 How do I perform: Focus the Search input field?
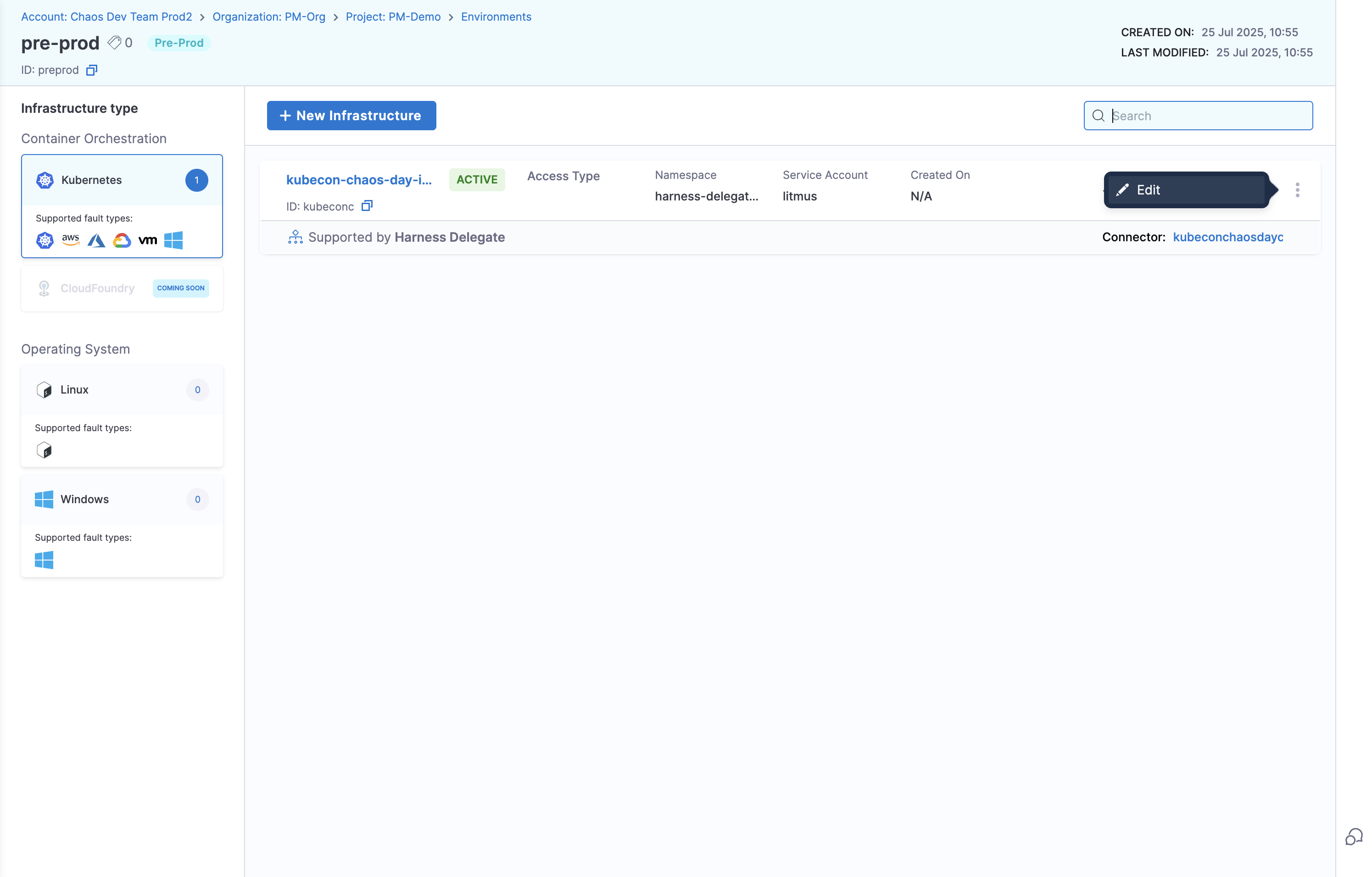1208,116
